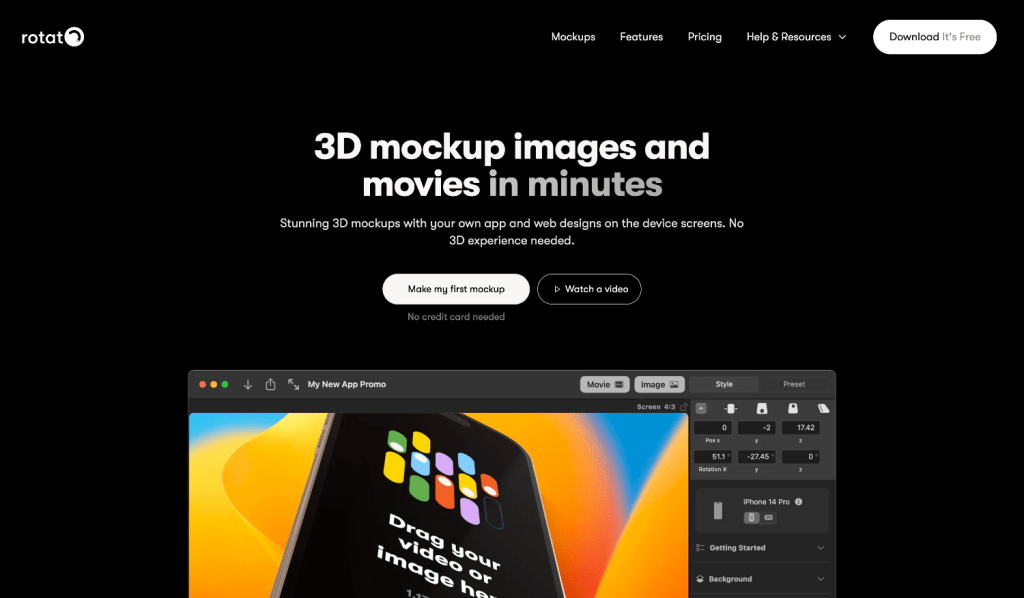The image size is (1024, 598).
Task: Select the tilted-up device view icon
Action: [x=761, y=409]
